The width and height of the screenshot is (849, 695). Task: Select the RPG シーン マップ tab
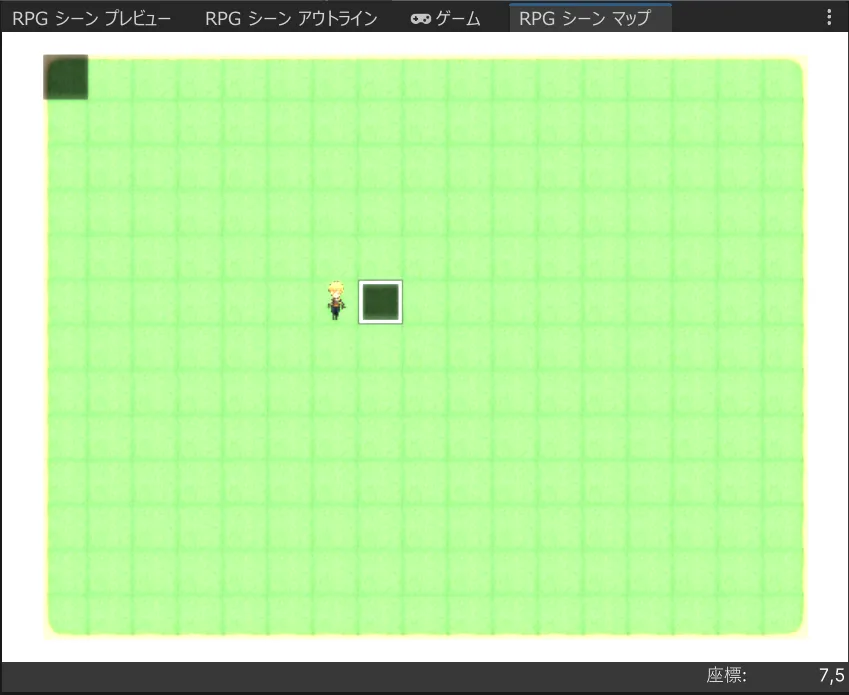584,18
